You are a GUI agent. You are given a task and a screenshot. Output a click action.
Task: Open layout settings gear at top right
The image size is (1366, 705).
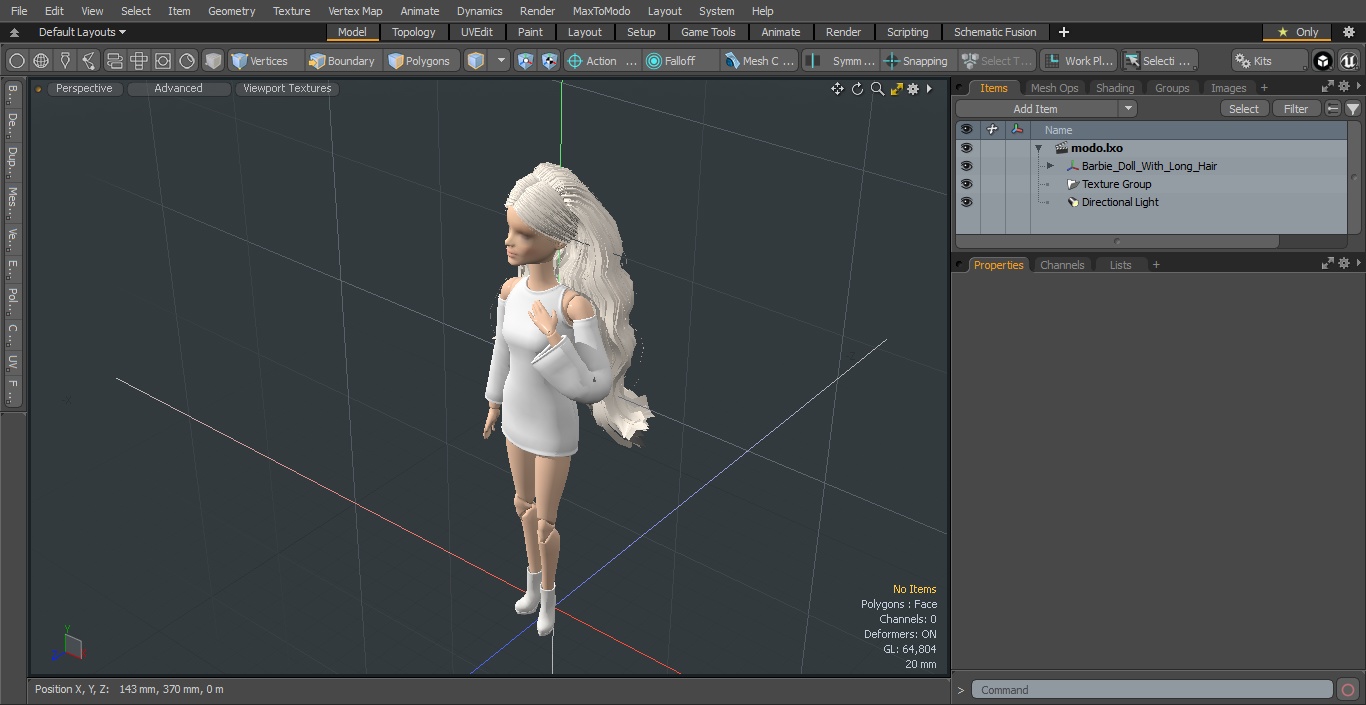coord(1348,32)
